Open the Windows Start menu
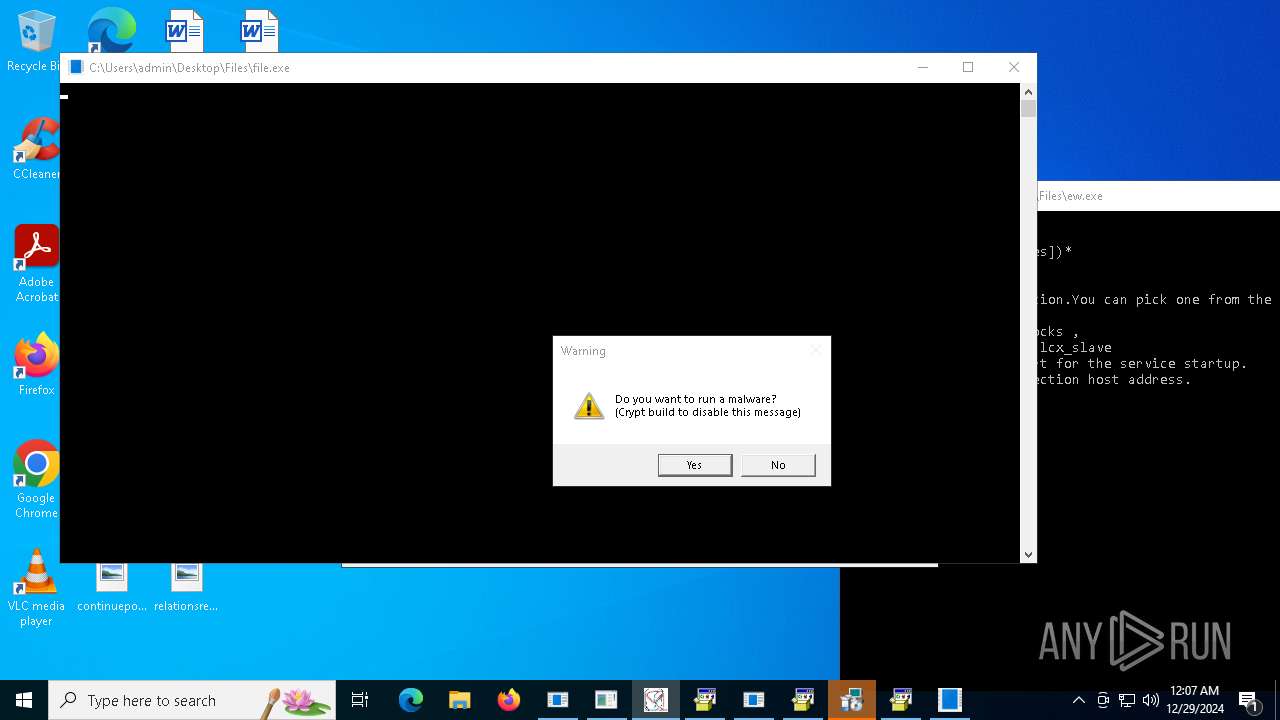Viewport: 1280px width, 720px height. coord(24,700)
